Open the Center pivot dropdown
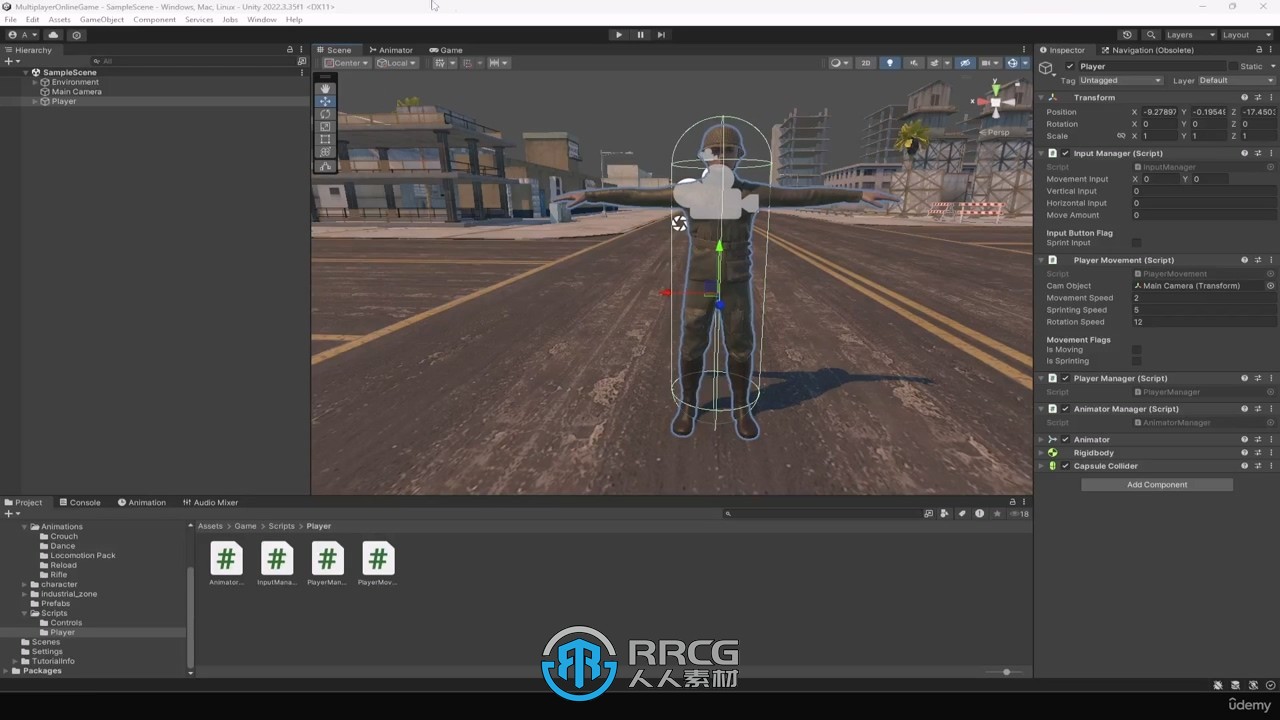 pos(346,63)
